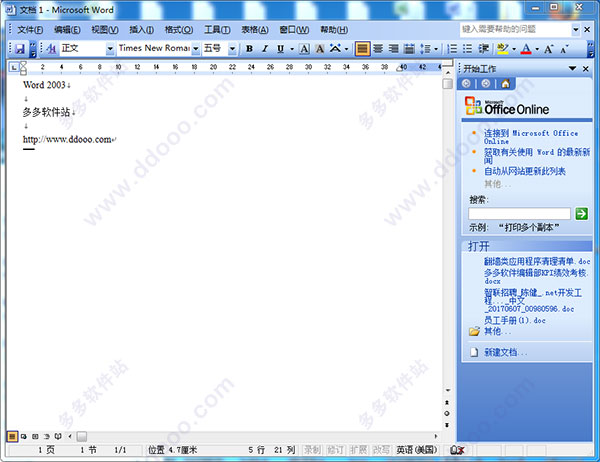
Task: Switch to Web Layout view icon
Action: point(24,436)
